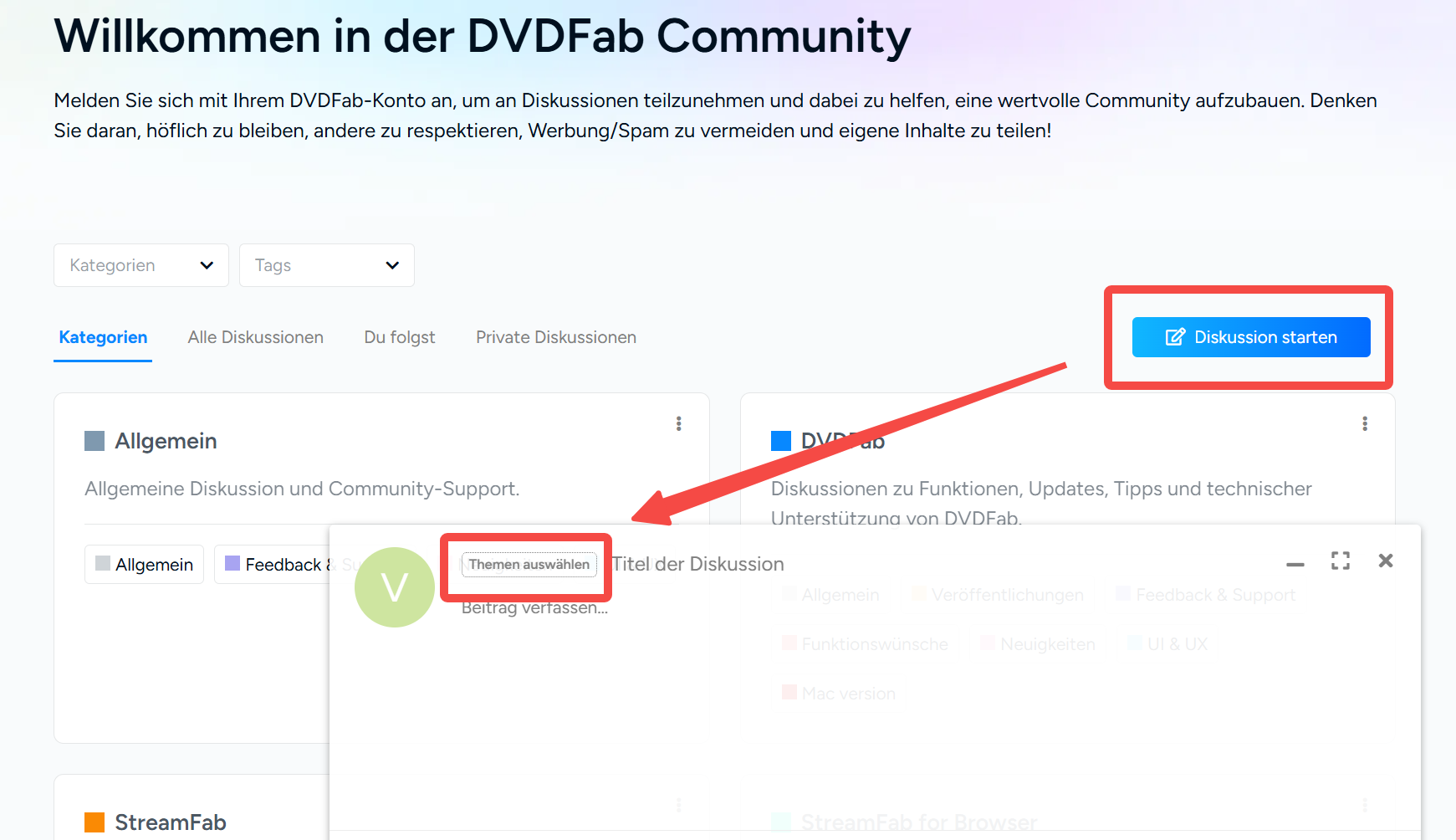Minimize the discussion composer panel

(x=1295, y=565)
